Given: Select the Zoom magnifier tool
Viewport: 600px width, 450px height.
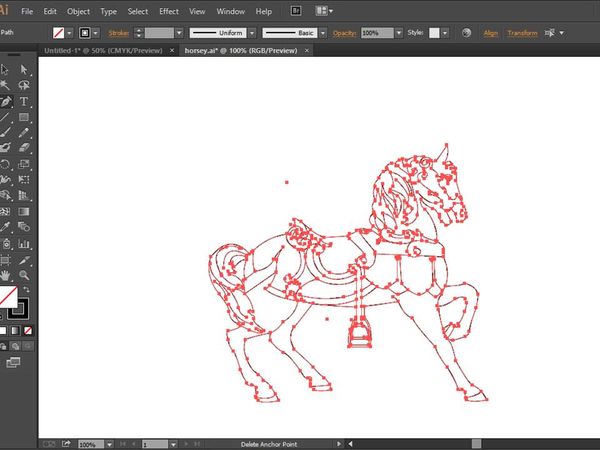Looking at the screenshot, I should click(x=24, y=275).
